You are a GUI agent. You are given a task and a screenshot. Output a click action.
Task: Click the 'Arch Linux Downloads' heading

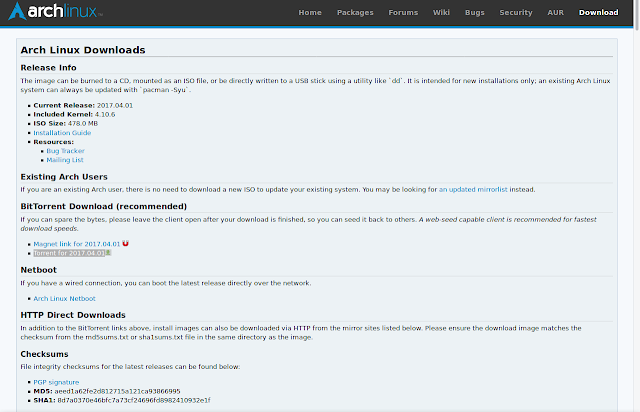pos(83,50)
